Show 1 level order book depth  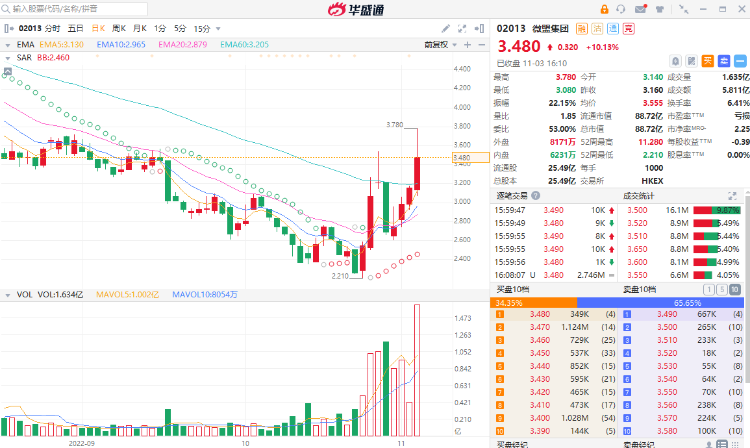[x=709, y=289]
